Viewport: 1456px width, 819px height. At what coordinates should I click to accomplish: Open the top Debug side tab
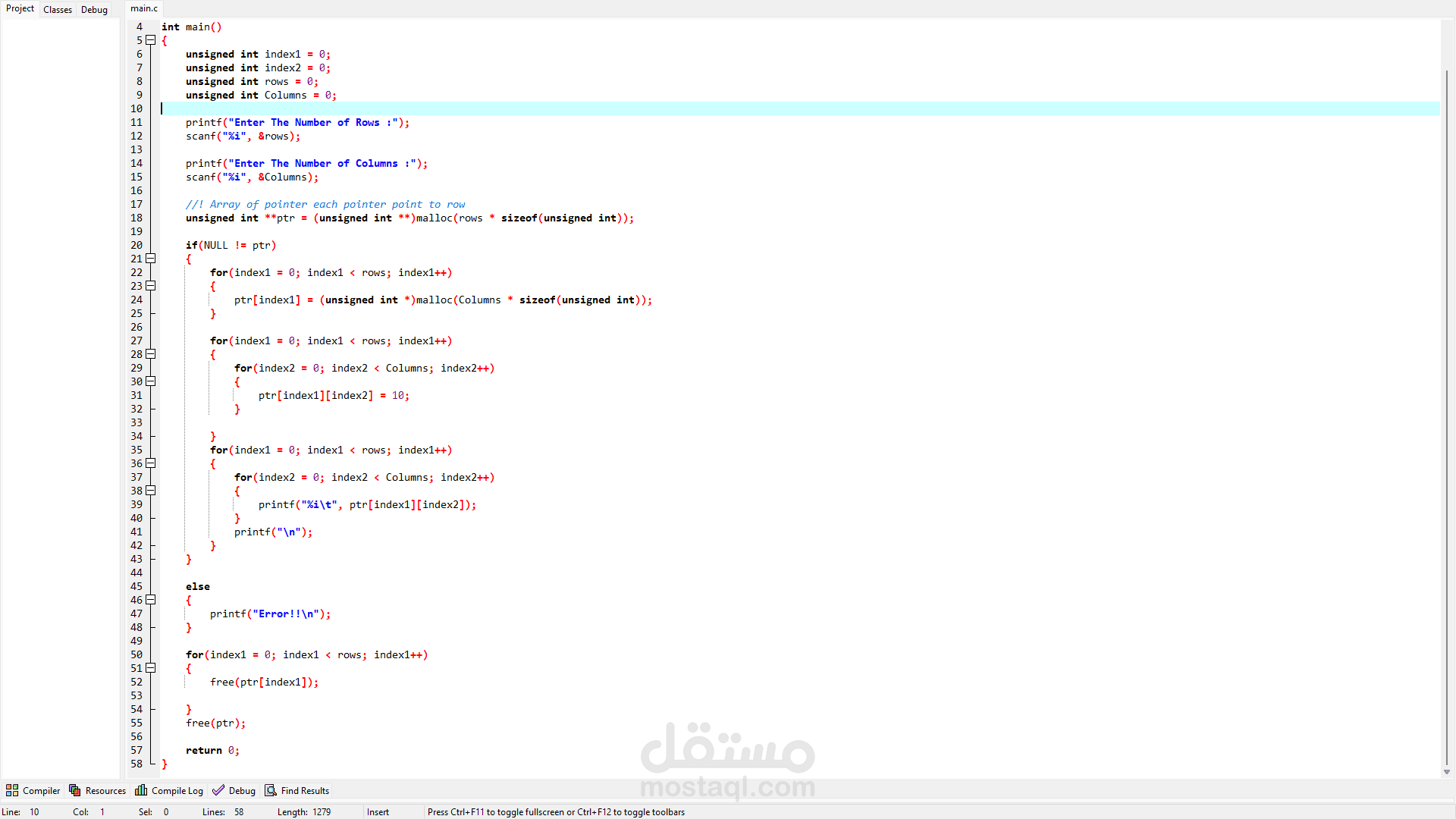point(94,10)
